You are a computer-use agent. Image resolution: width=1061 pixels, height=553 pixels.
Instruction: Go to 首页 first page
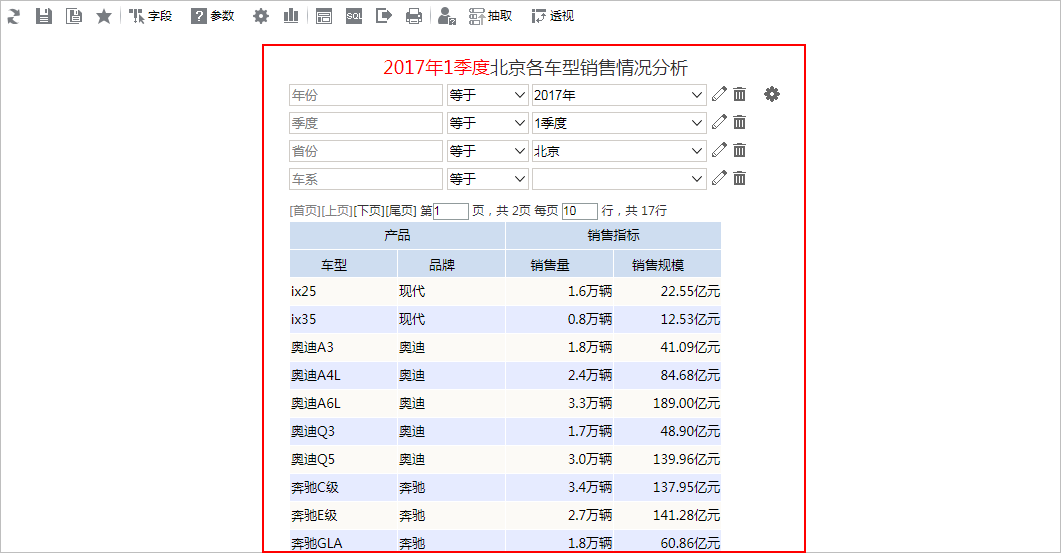pos(305,211)
